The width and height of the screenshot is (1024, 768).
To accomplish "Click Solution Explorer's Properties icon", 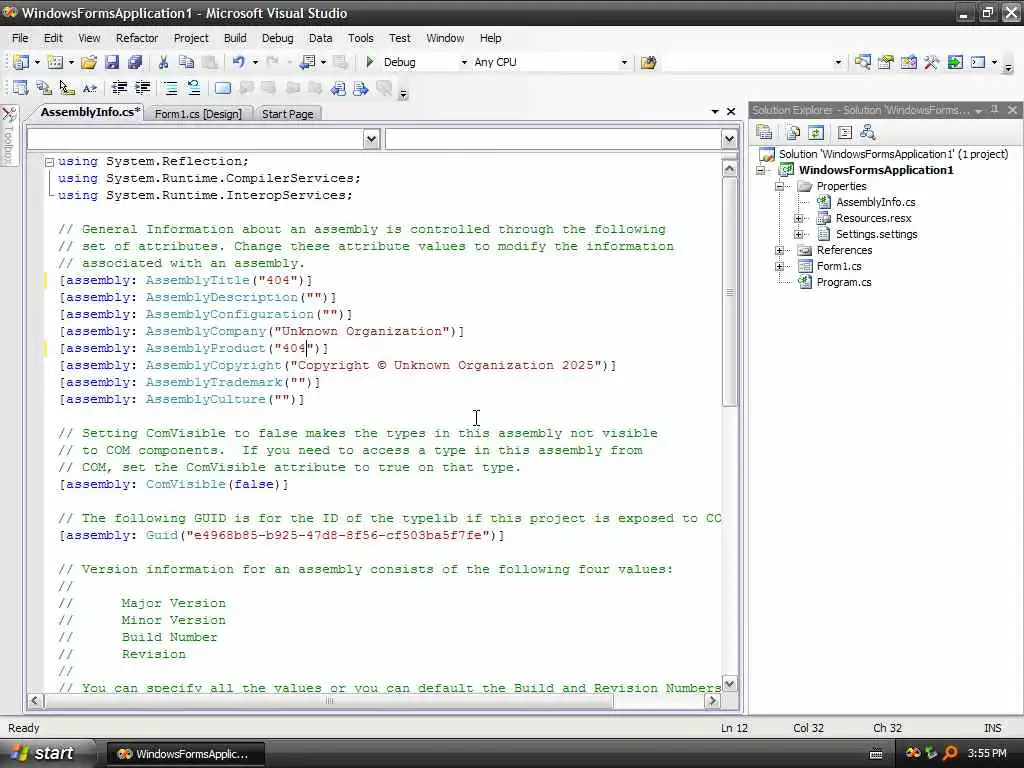I will pyautogui.click(x=764, y=133).
